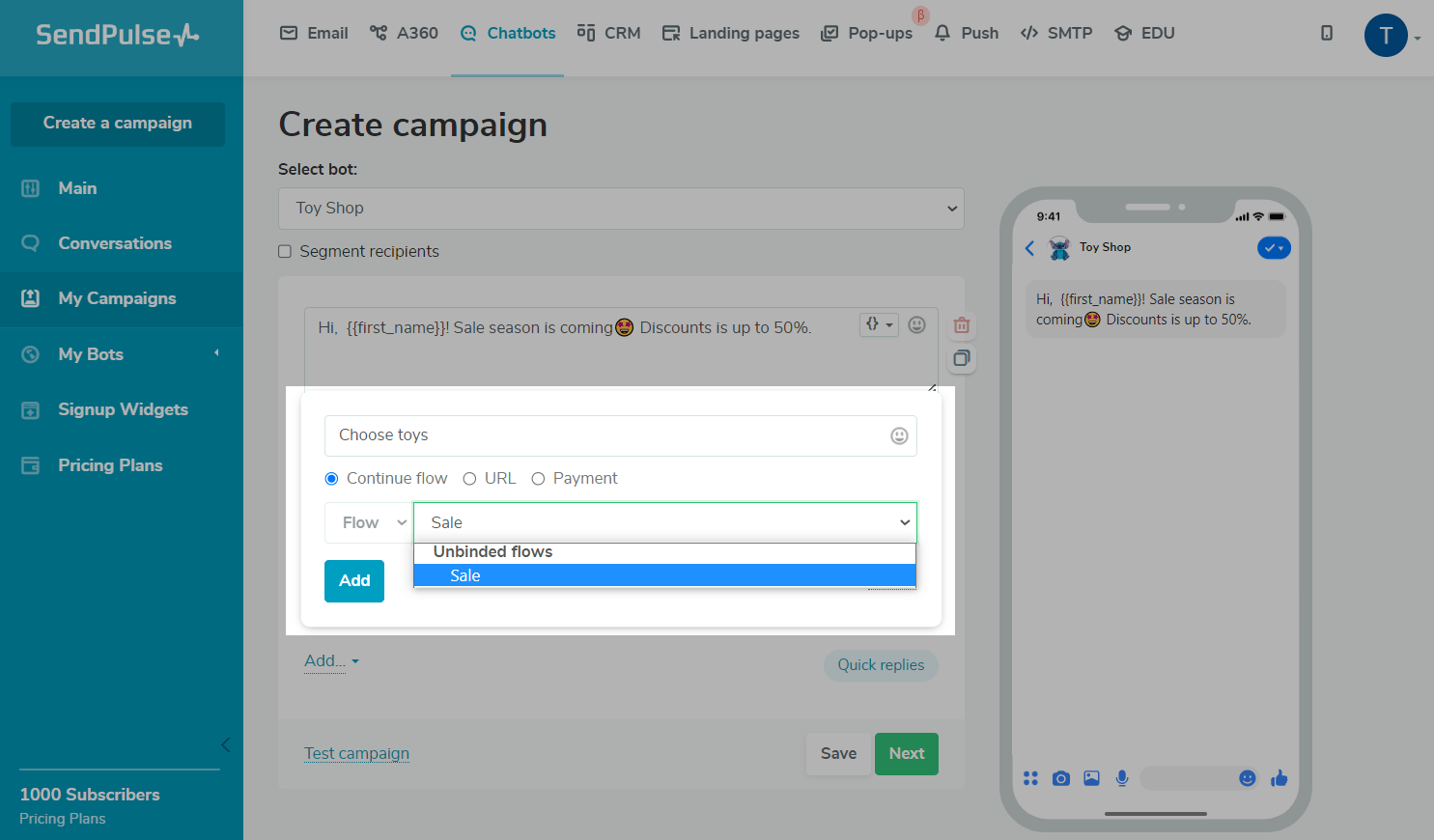Switch to the CRM tab
This screenshot has width=1434, height=840.
(609, 33)
